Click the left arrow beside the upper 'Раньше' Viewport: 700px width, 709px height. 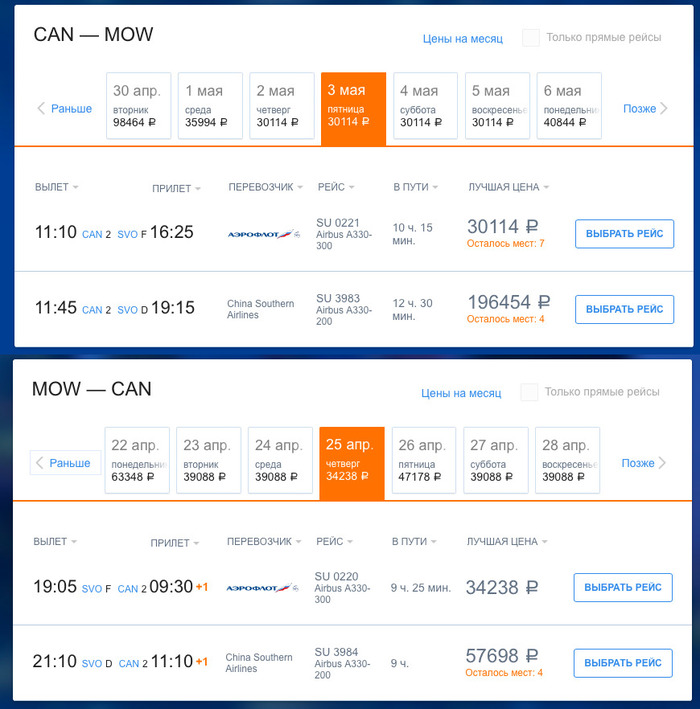pyautogui.click(x=41, y=108)
